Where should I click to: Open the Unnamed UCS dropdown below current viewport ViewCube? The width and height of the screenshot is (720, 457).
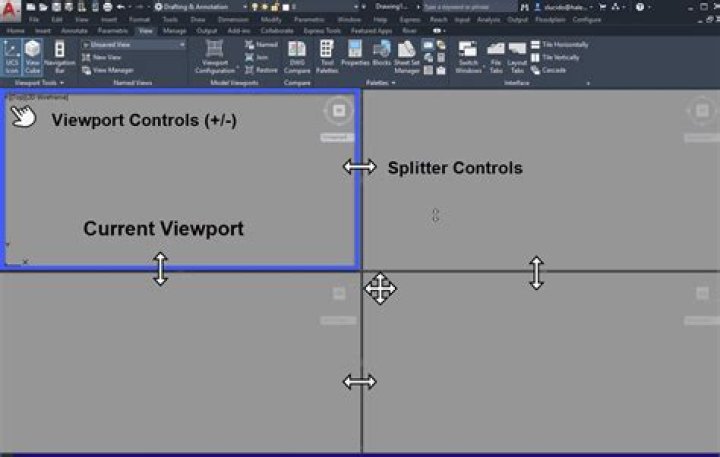pos(338,137)
